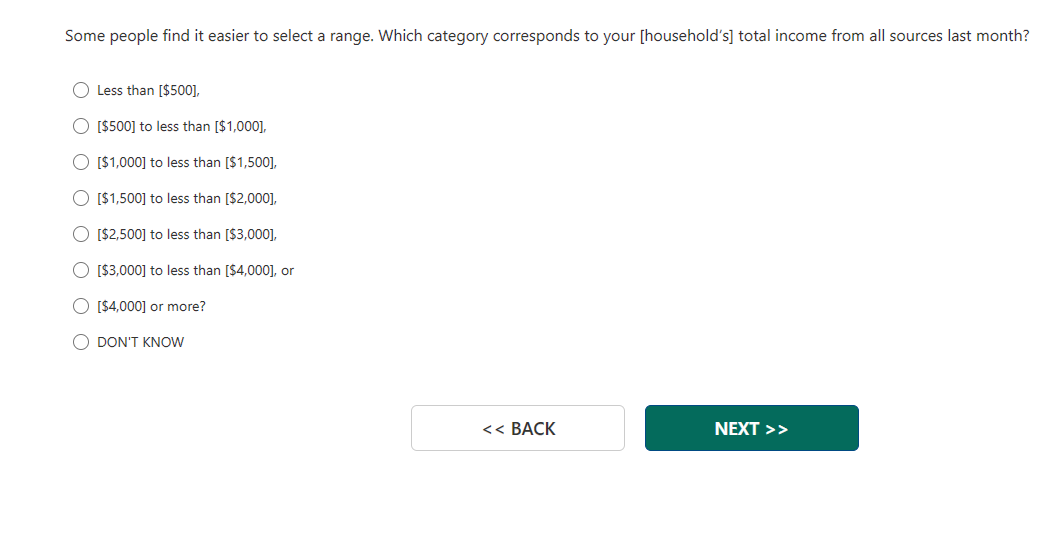This screenshot has width=1044, height=535.
Task: Select the 'Less than [$500]' radio button
Action: tap(81, 90)
